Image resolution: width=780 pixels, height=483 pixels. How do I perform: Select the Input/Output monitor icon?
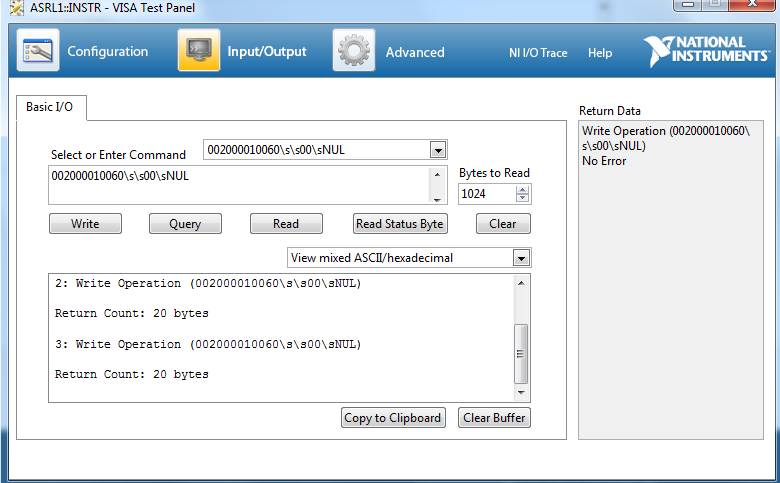point(199,50)
